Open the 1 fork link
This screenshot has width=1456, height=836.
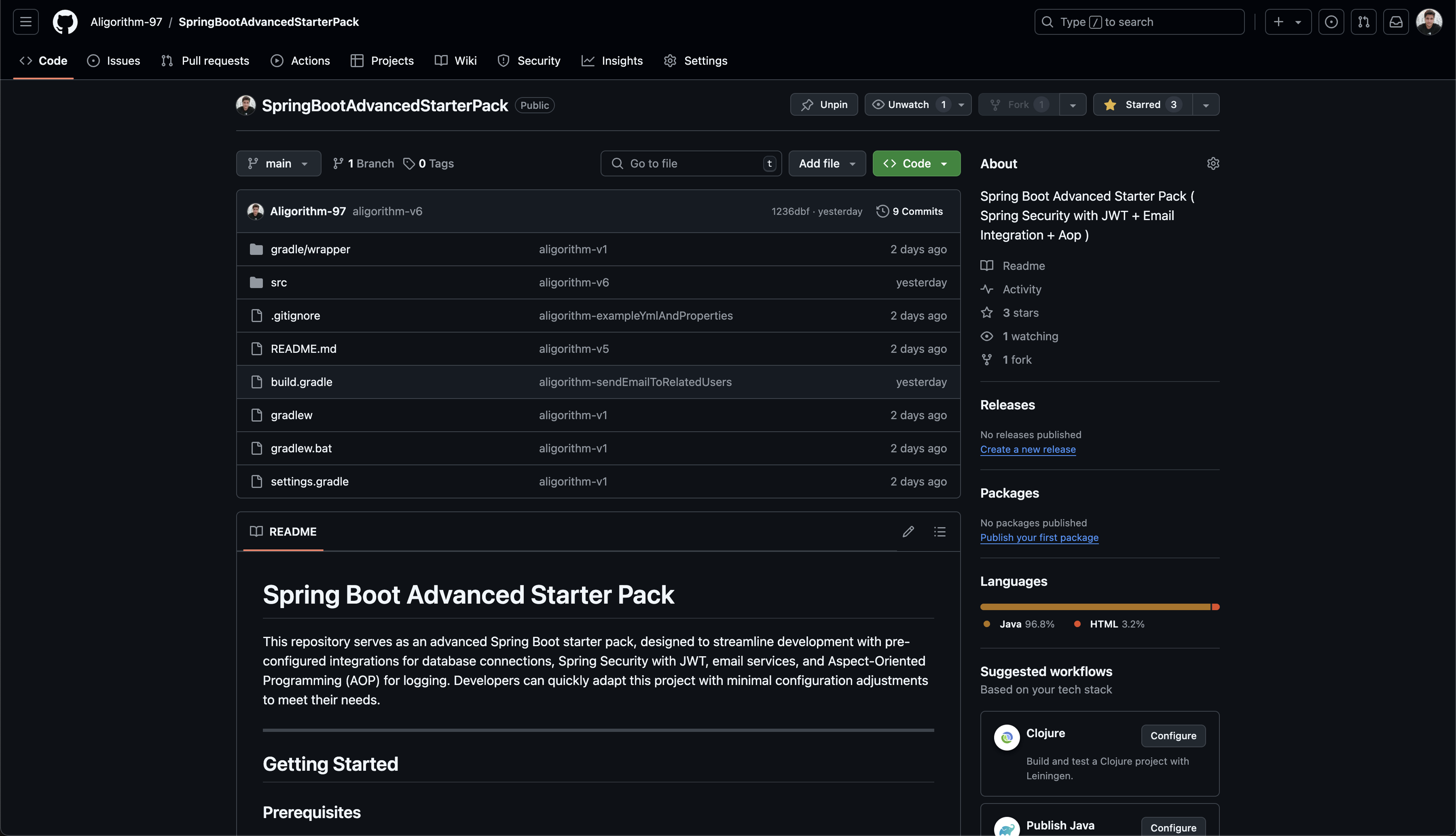(x=1007, y=360)
